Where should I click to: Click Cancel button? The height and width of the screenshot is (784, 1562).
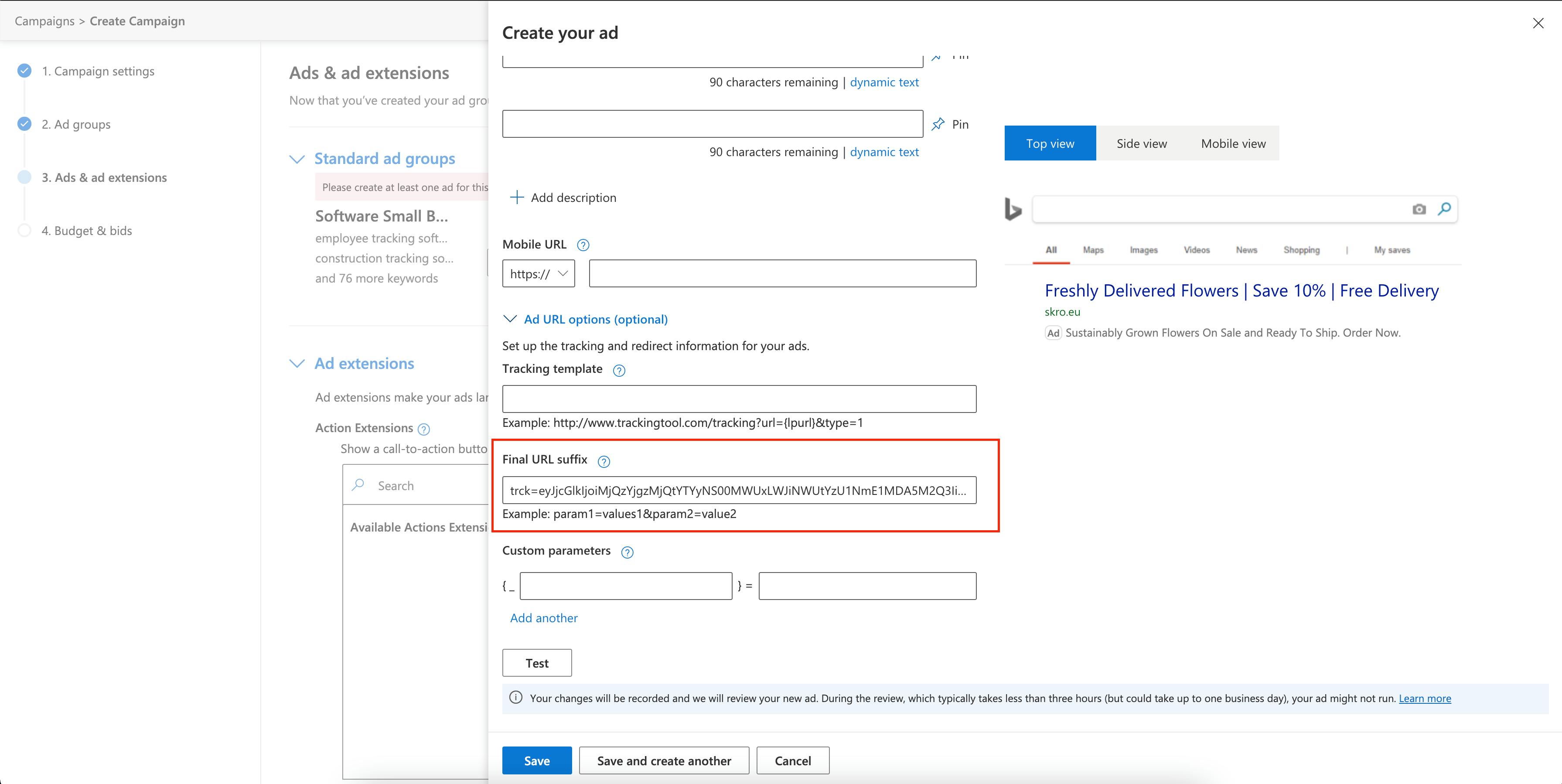(x=792, y=760)
